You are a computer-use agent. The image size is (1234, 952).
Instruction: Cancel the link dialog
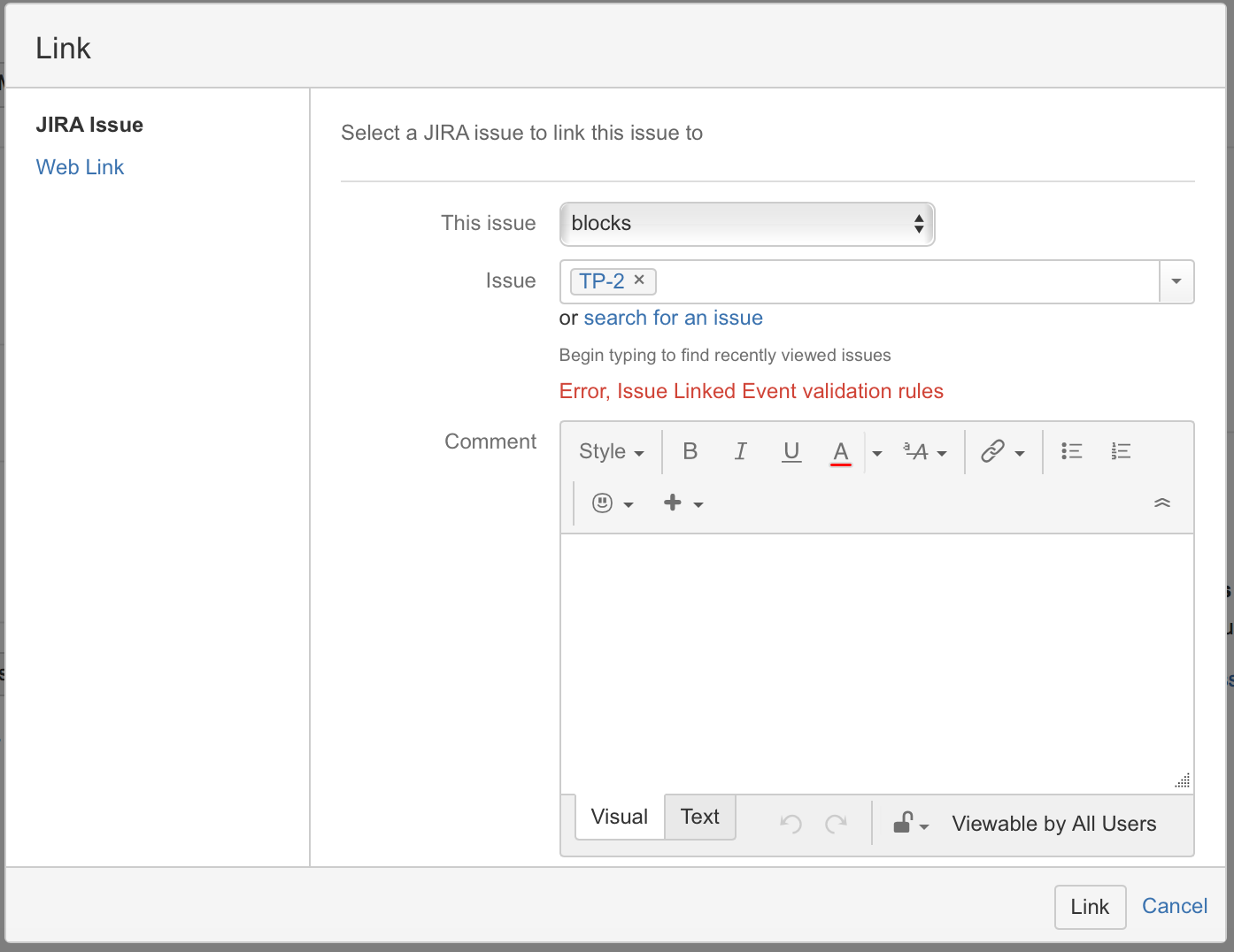pyautogui.click(x=1175, y=906)
